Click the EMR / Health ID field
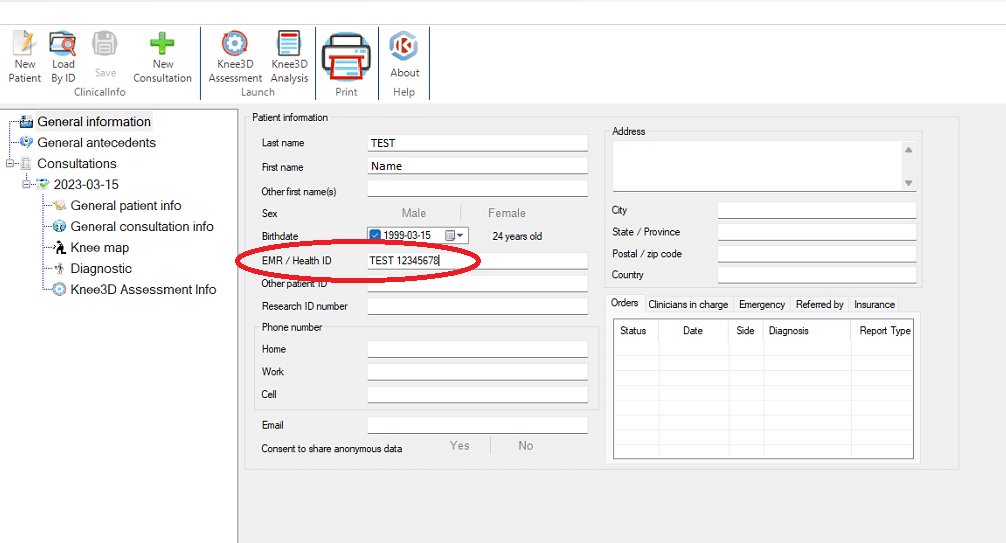Image resolution: width=1006 pixels, height=543 pixels. [477, 261]
